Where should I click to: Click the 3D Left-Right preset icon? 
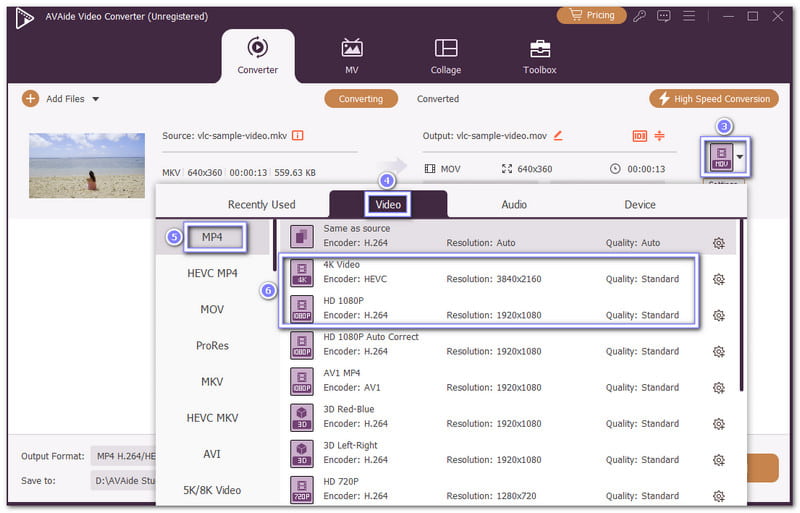pyautogui.click(x=302, y=454)
